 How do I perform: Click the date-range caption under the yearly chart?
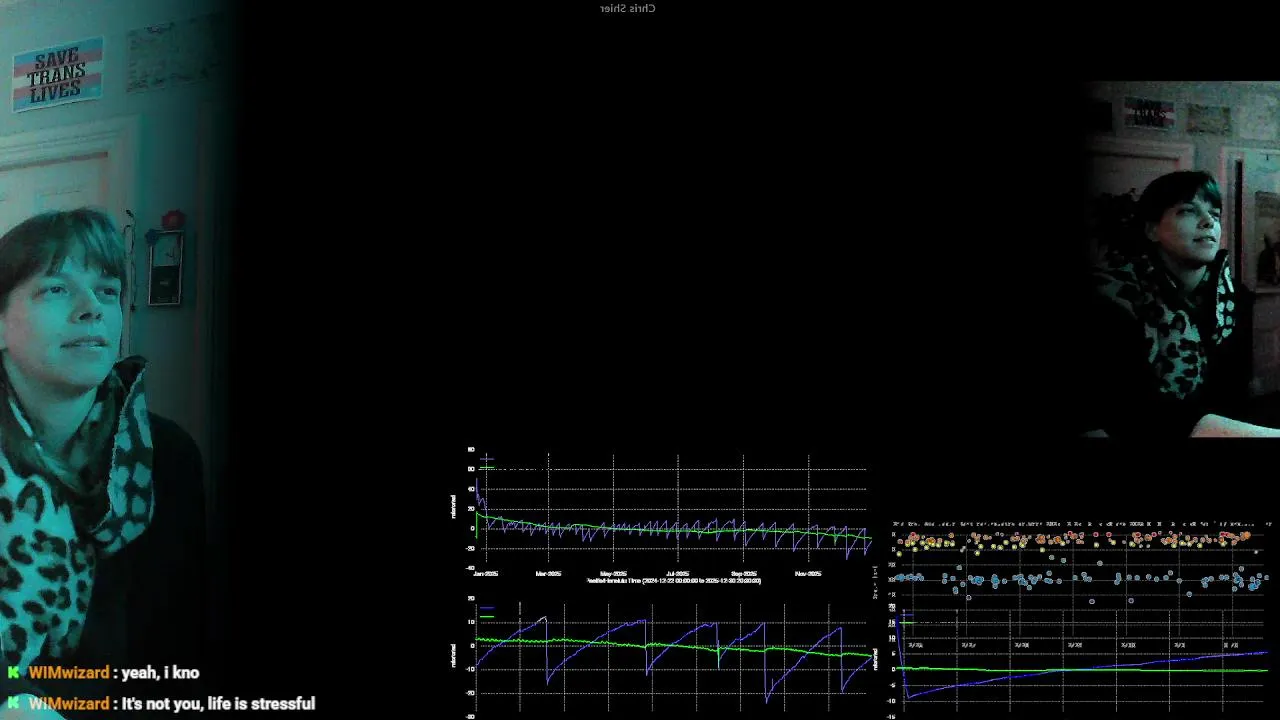click(674, 581)
